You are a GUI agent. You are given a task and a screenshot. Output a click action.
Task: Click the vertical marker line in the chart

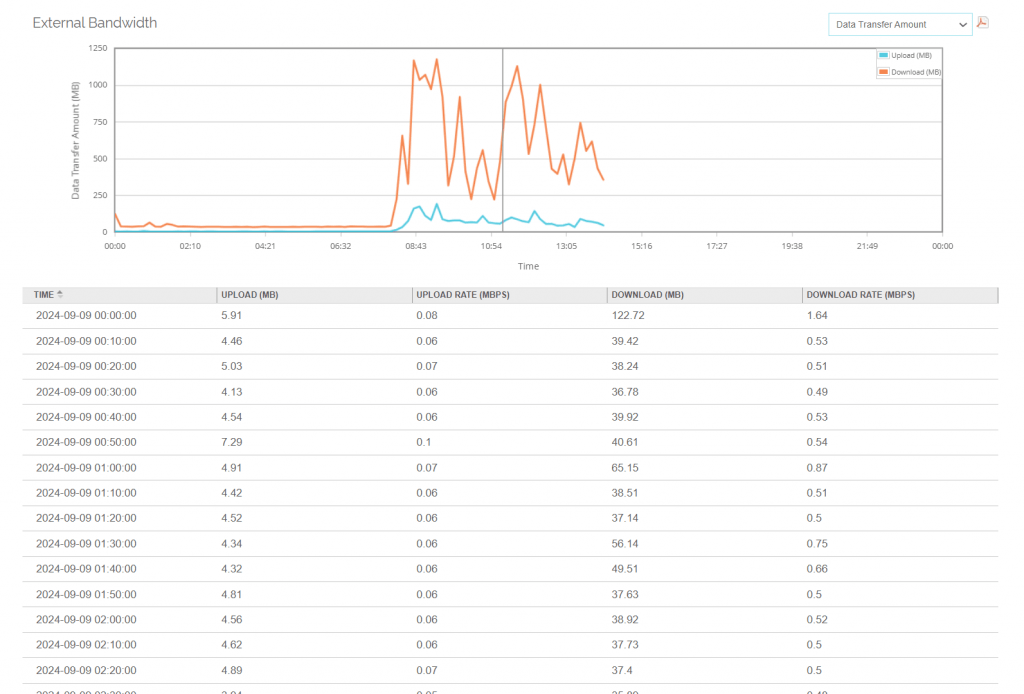click(x=502, y=140)
